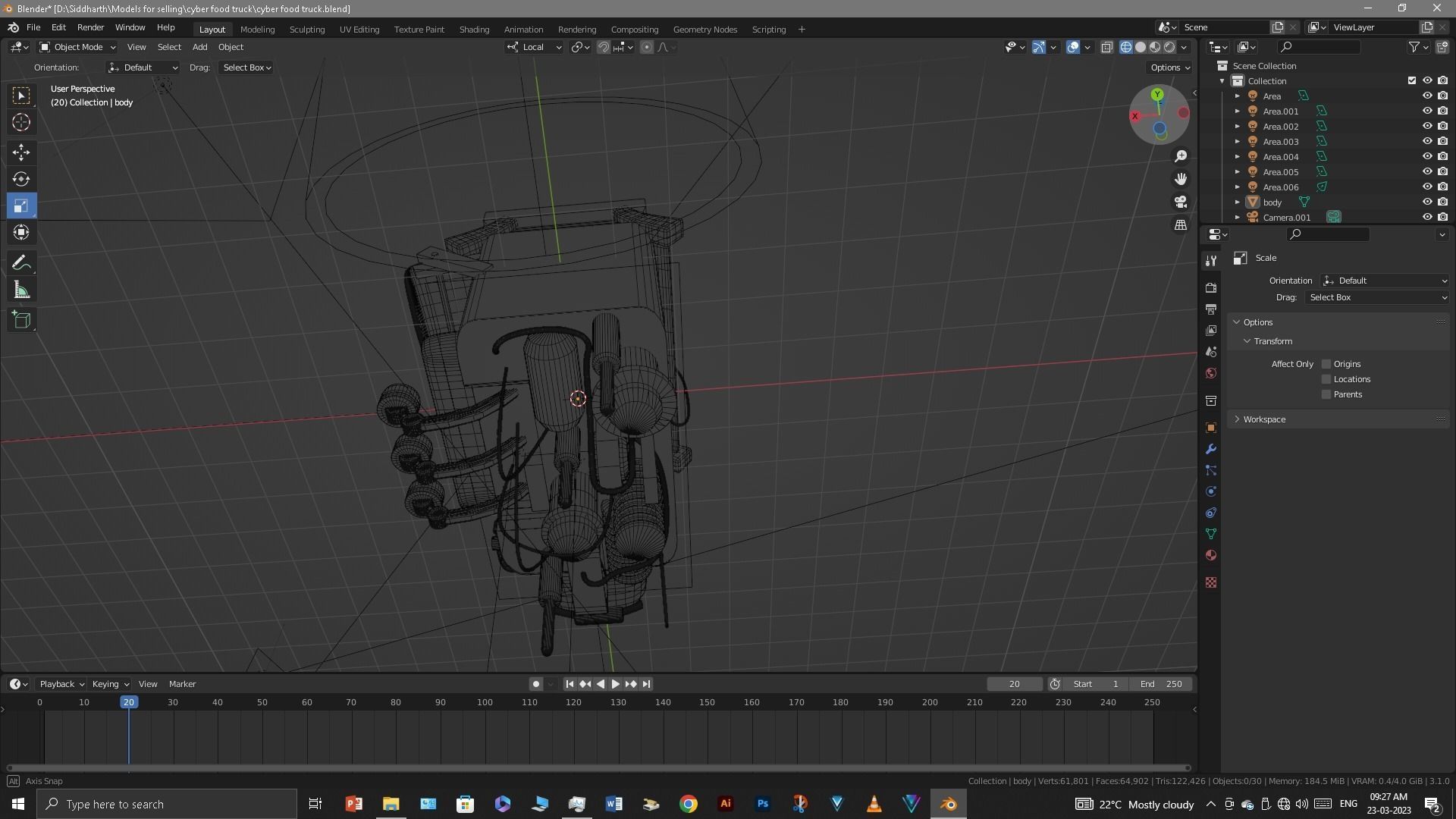This screenshot has width=1456, height=819.
Task: Open the Playback dropdown in timeline
Action: click(61, 684)
